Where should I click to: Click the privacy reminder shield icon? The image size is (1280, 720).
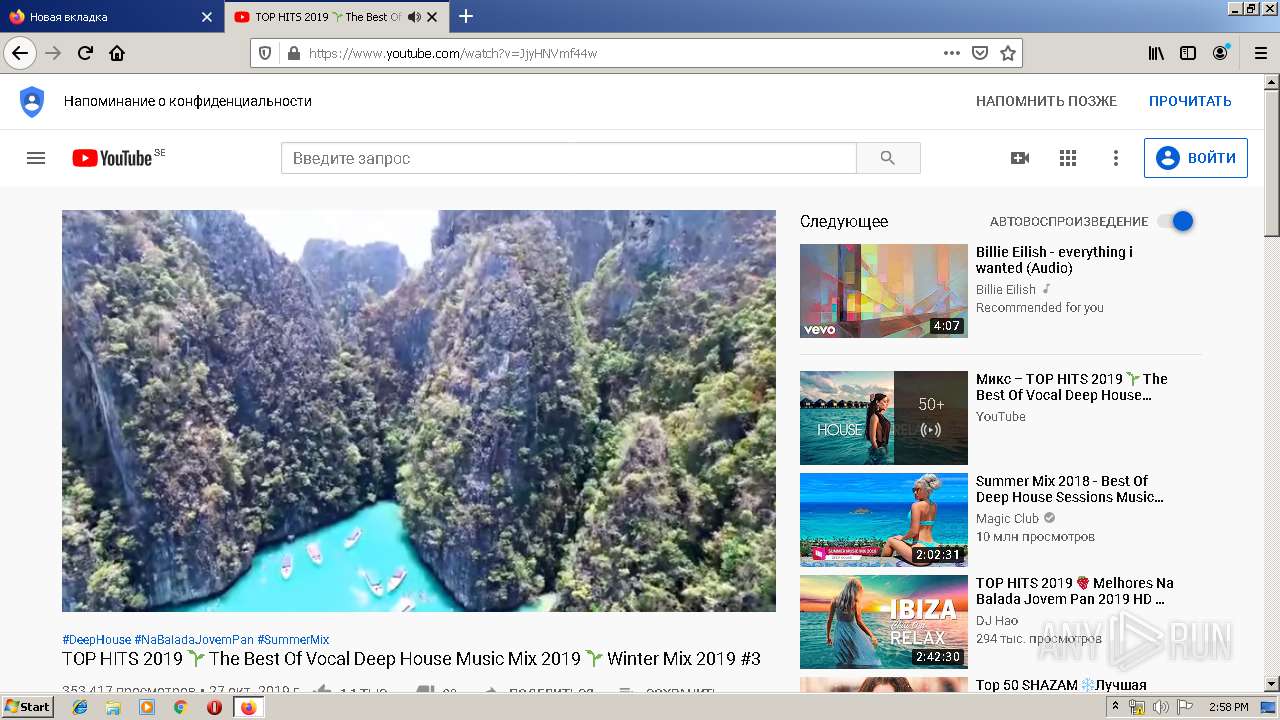point(32,101)
